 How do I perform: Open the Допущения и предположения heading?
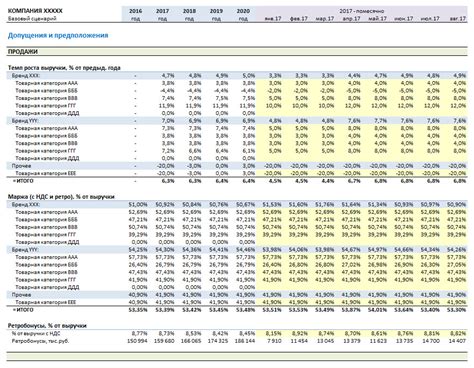click(58, 35)
